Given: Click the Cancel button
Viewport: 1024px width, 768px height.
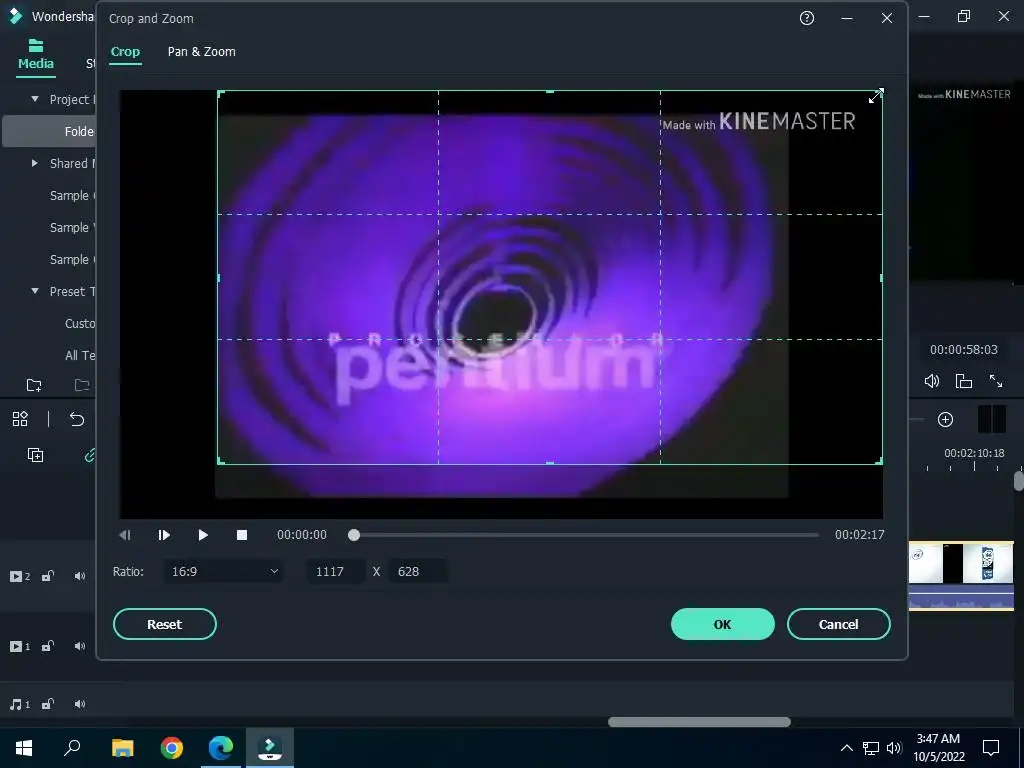Looking at the screenshot, I should (839, 624).
